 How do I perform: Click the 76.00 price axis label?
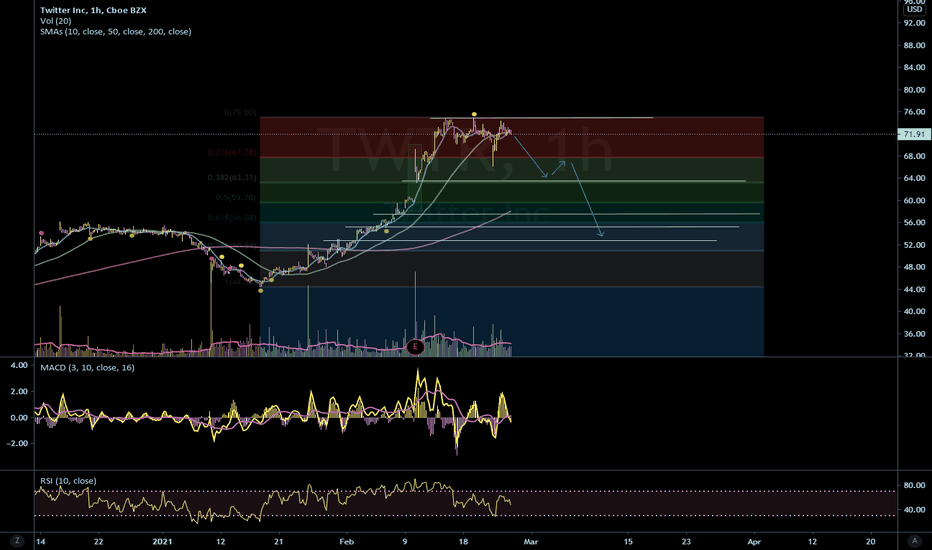click(914, 112)
